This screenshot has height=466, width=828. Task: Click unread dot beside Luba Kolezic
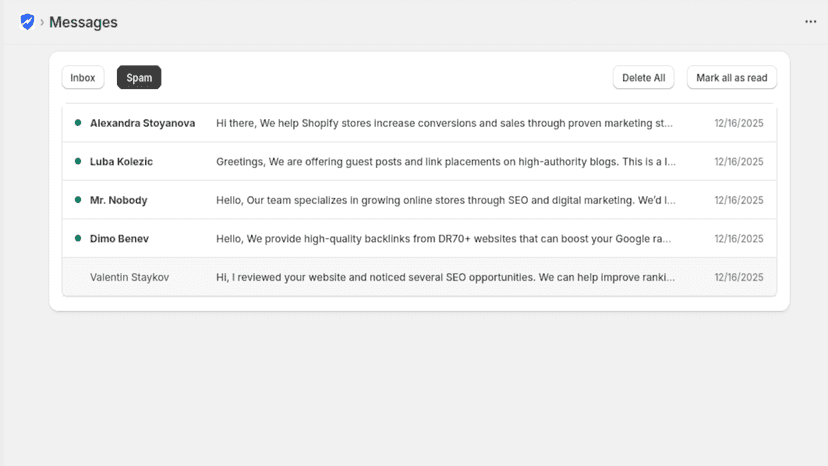[78, 161]
